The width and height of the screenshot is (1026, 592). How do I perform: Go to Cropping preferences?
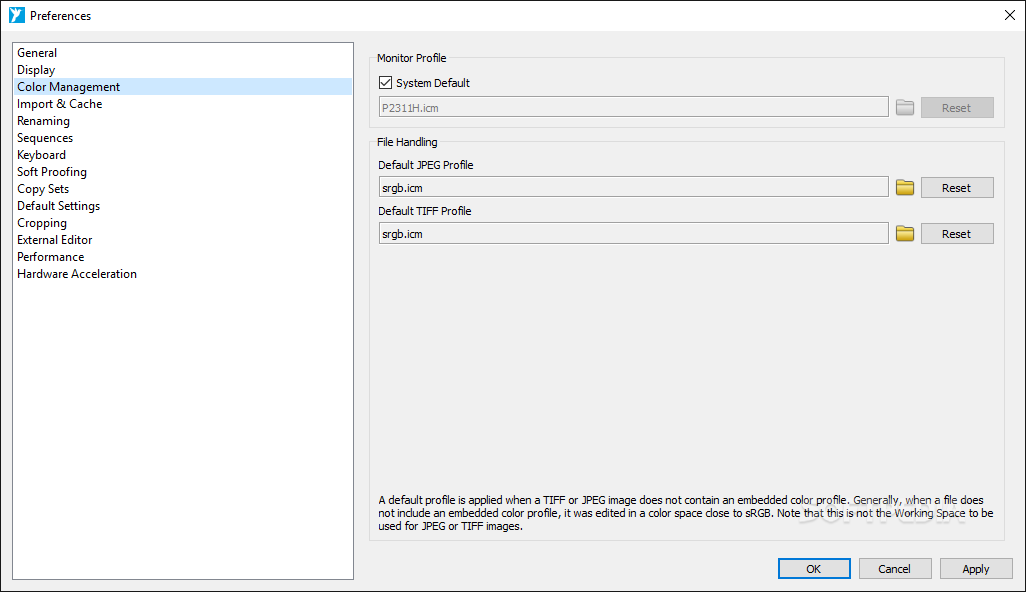pos(183,223)
